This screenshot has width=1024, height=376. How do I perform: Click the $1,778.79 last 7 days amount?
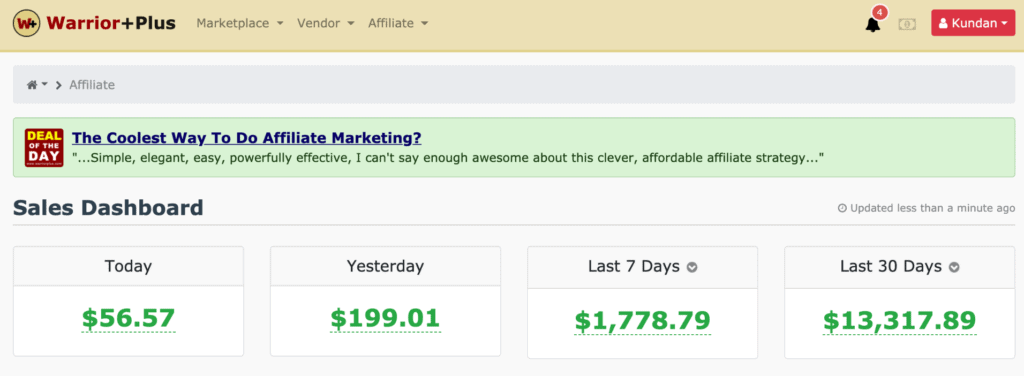[x=643, y=321]
